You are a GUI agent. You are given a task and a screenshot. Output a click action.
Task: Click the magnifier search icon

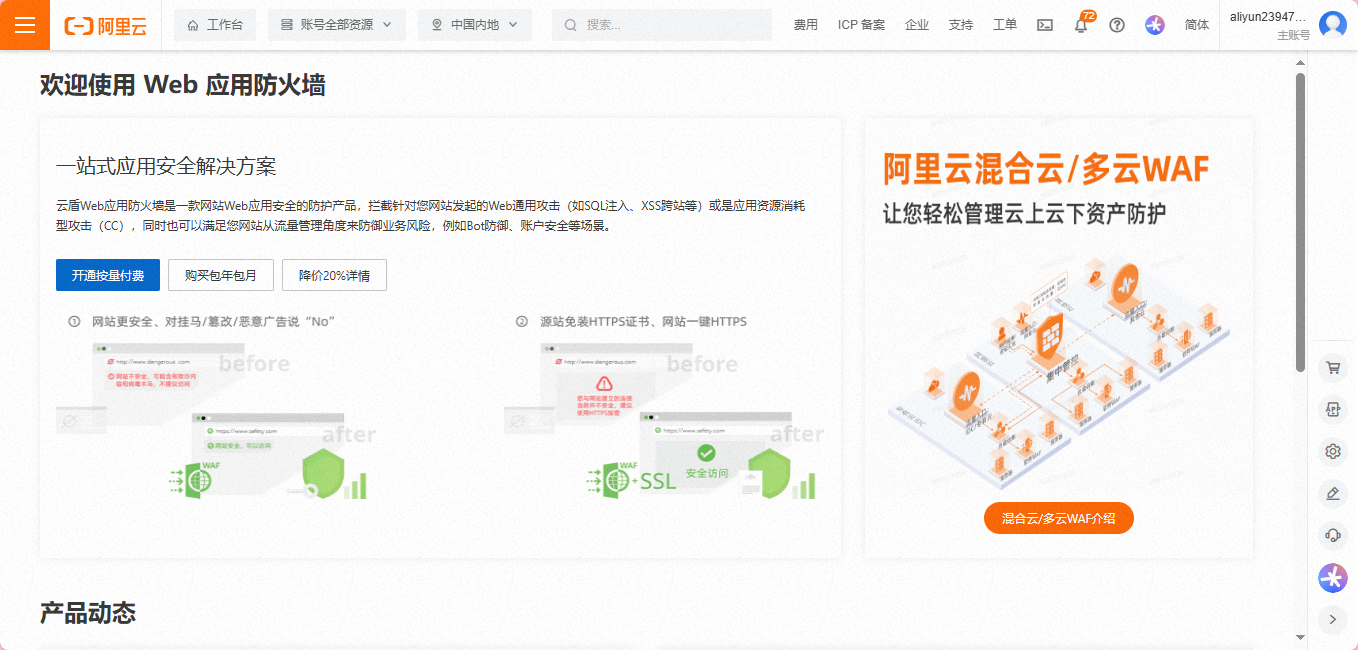click(571, 25)
